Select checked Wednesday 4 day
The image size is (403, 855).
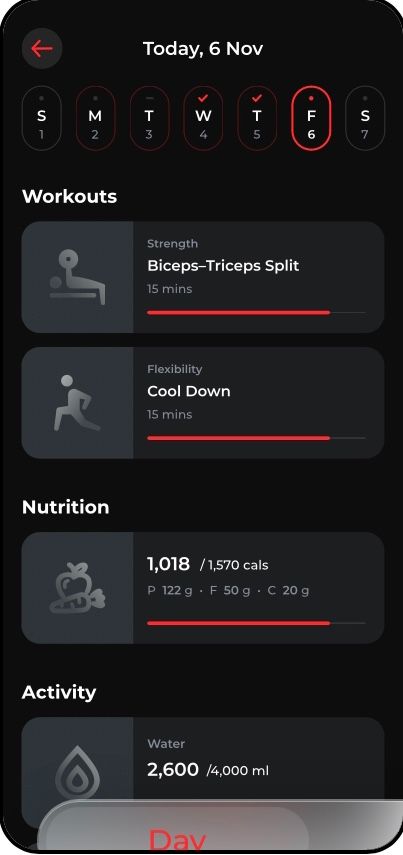[203, 118]
